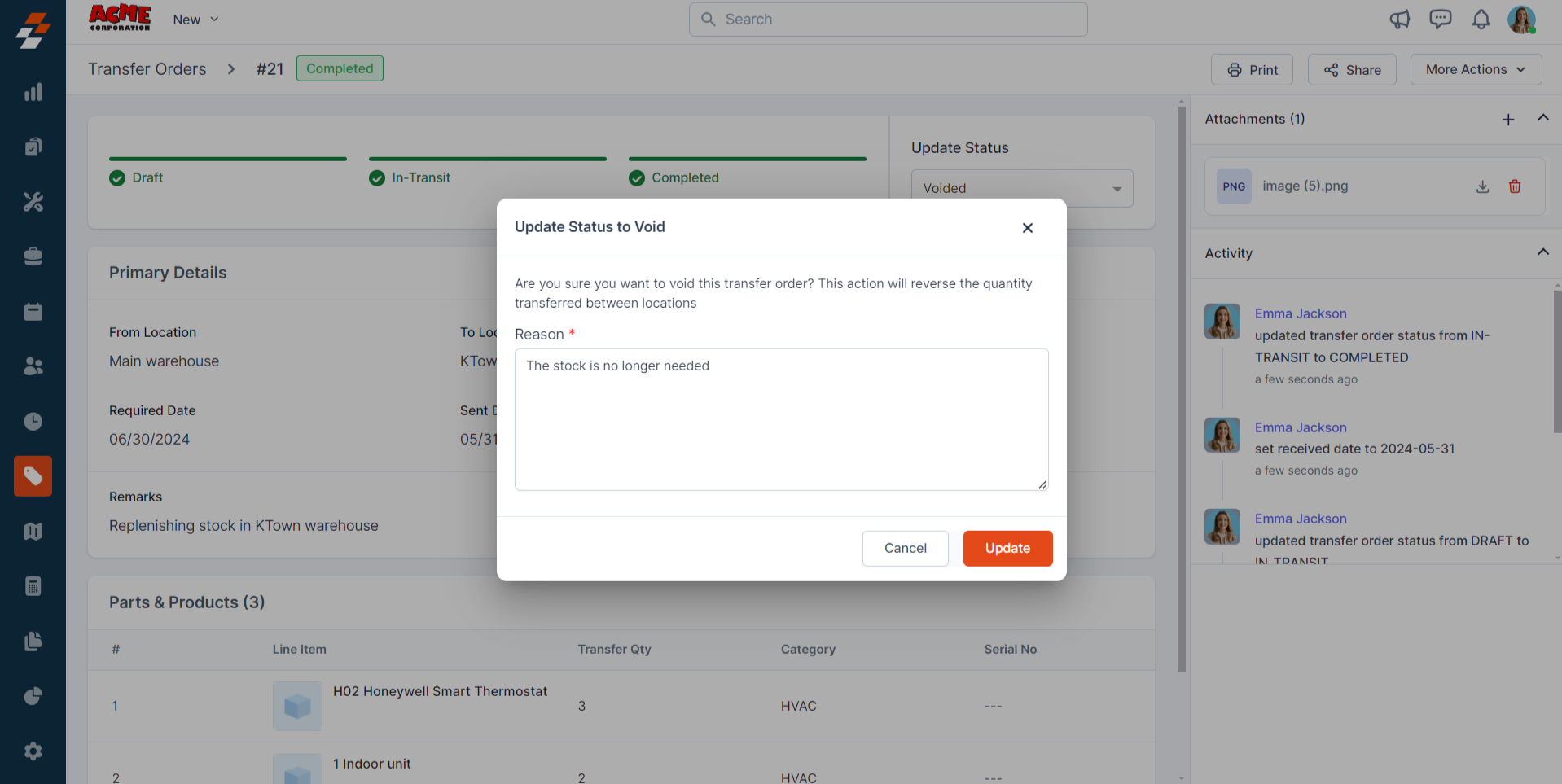Open the notifications bell
The image size is (1562, 784).
click(x=1481, y=20)
